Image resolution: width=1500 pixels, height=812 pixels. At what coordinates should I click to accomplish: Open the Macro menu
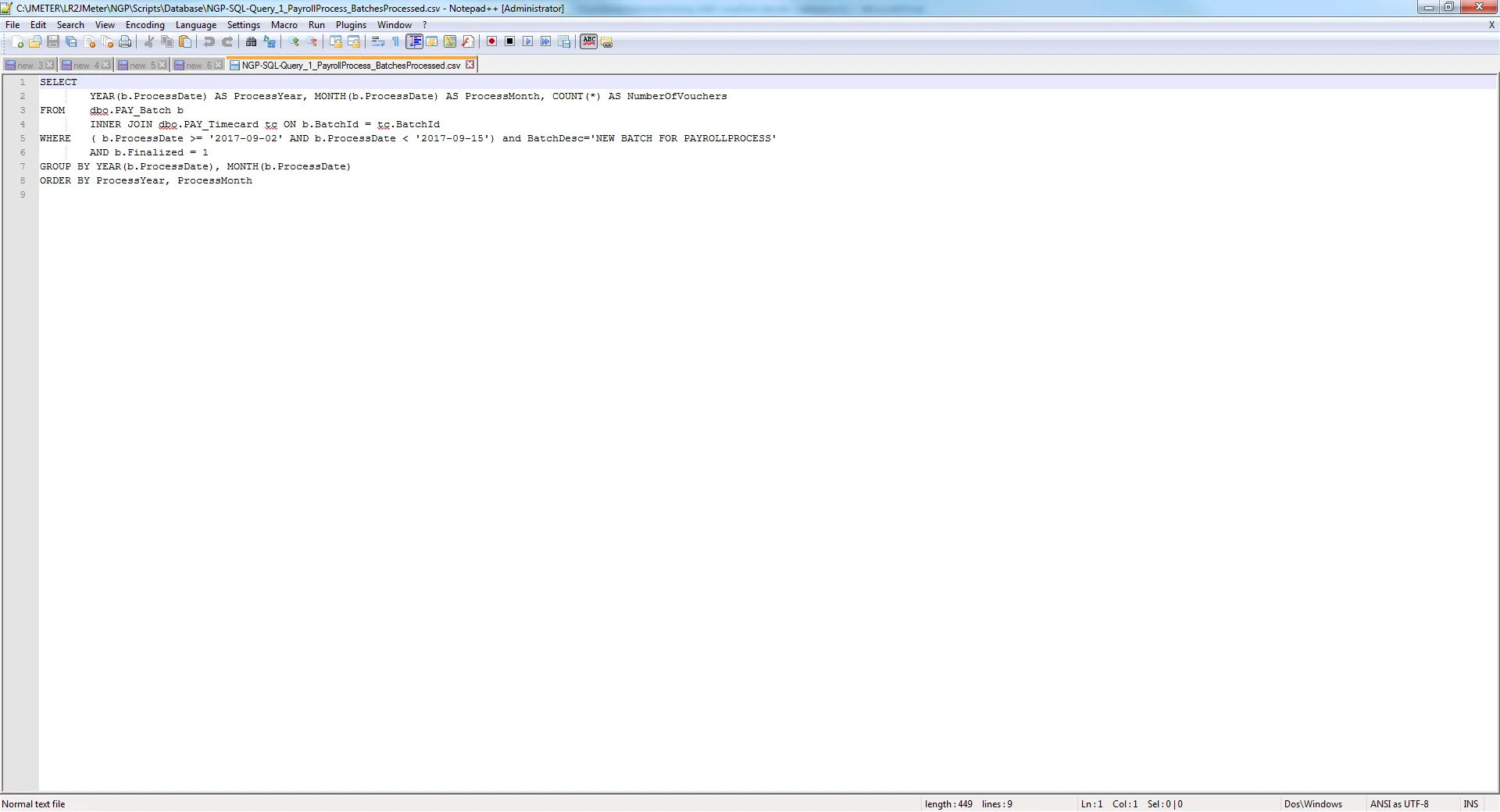(x=284, y=25)
